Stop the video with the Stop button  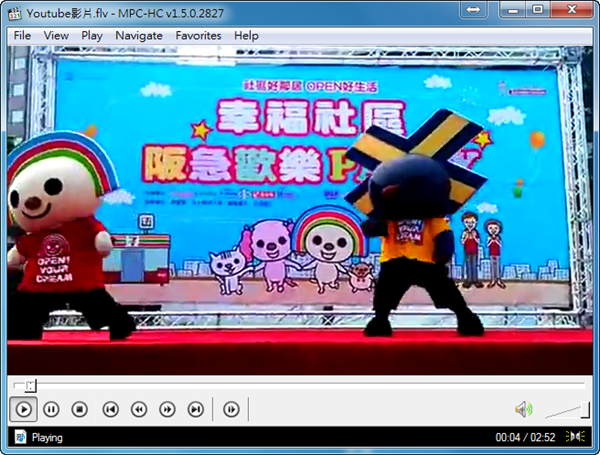[80, 409]
